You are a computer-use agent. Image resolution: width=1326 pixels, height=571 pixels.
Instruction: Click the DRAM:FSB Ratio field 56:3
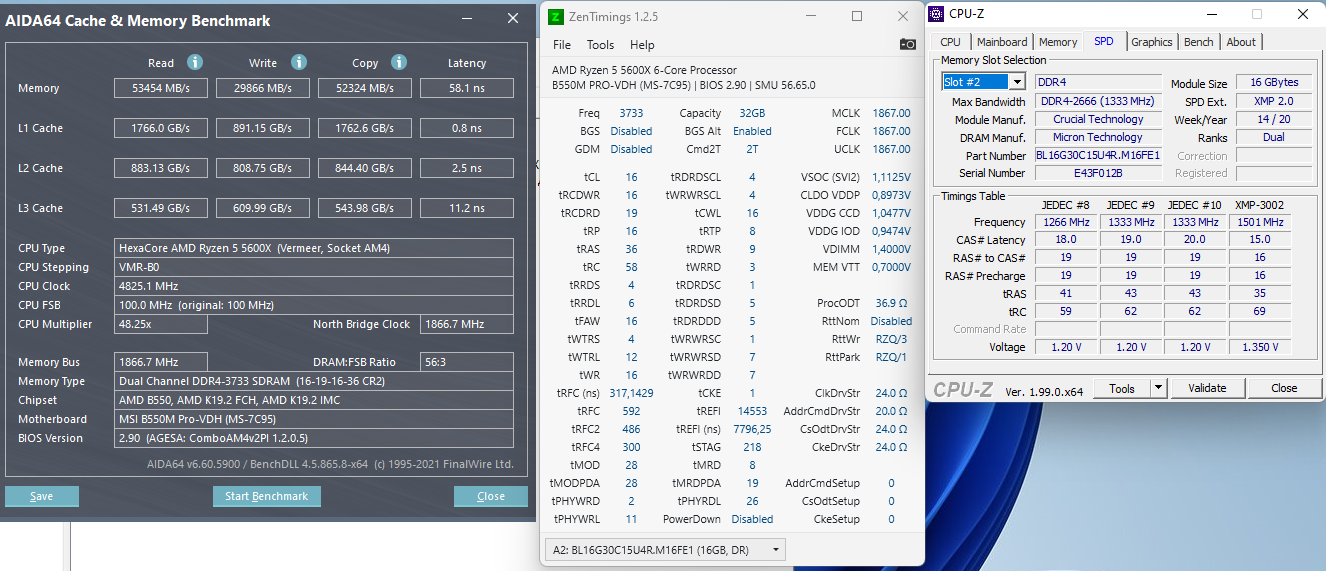coord(467,362)
